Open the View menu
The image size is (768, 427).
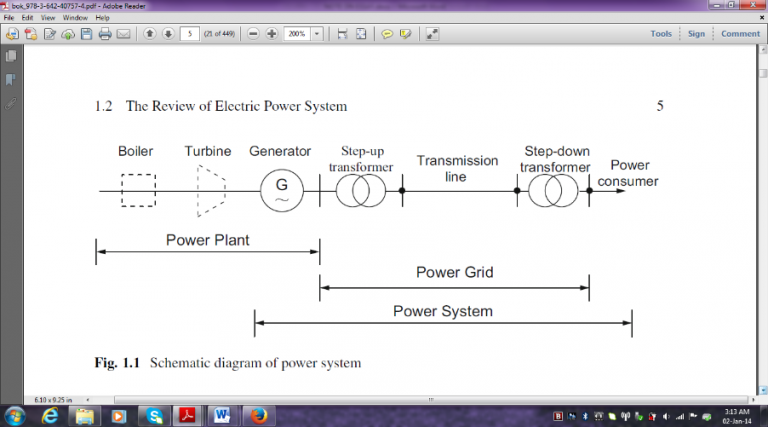(48, 18)
